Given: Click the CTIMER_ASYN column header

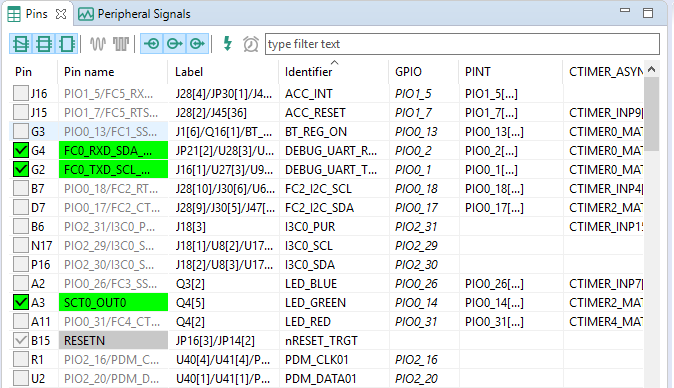Looking at the screenshot, I should [x=604, y=72].
